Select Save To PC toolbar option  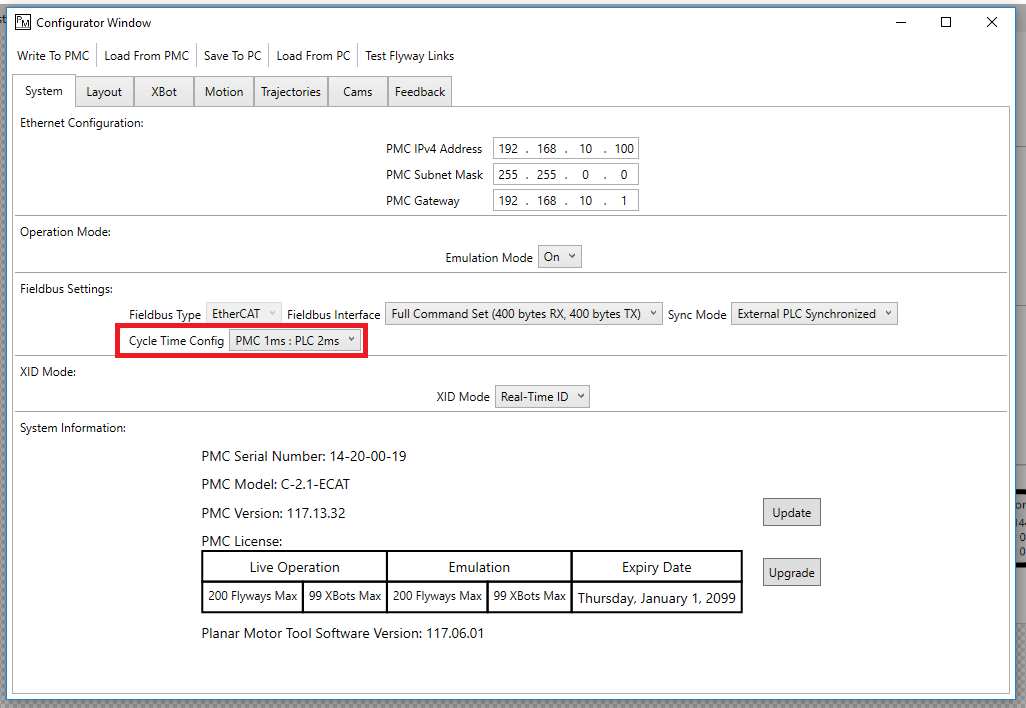point(232,56)
